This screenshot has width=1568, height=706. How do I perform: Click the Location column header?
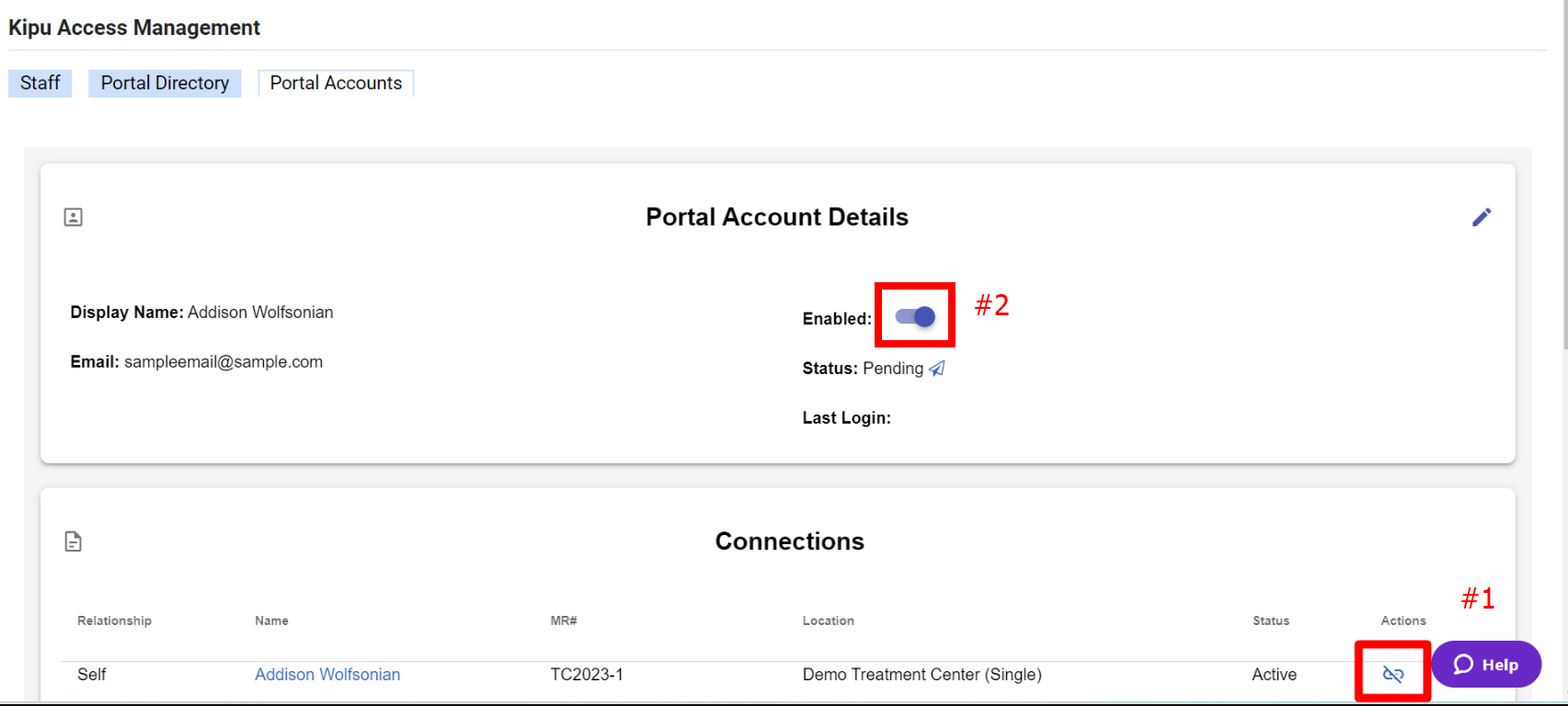pyautogui.click(x=828, y=621)
